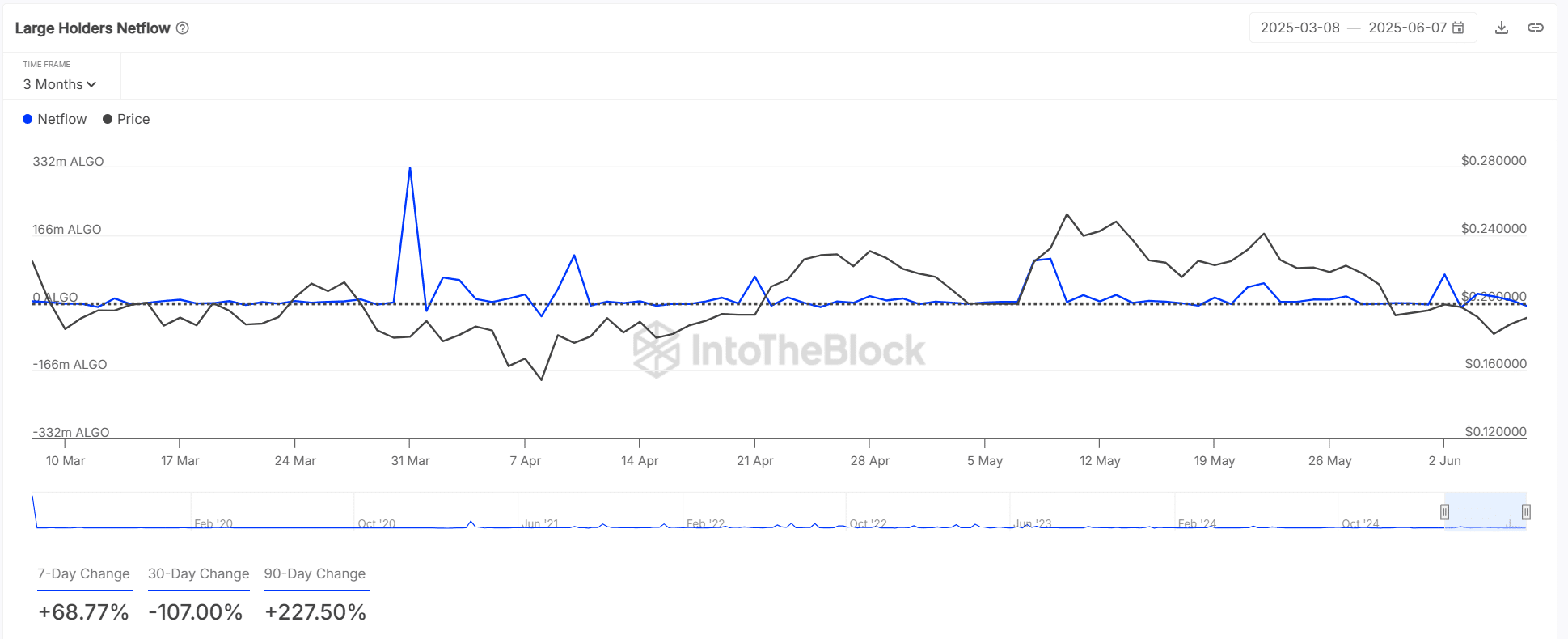Open the calendar icon in date range
The height and width of the screenshot is (639, 1568).
1458,28
